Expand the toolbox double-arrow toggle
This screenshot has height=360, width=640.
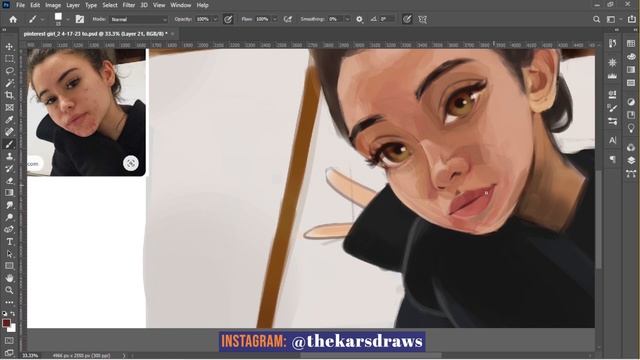[x=4, y=30]
